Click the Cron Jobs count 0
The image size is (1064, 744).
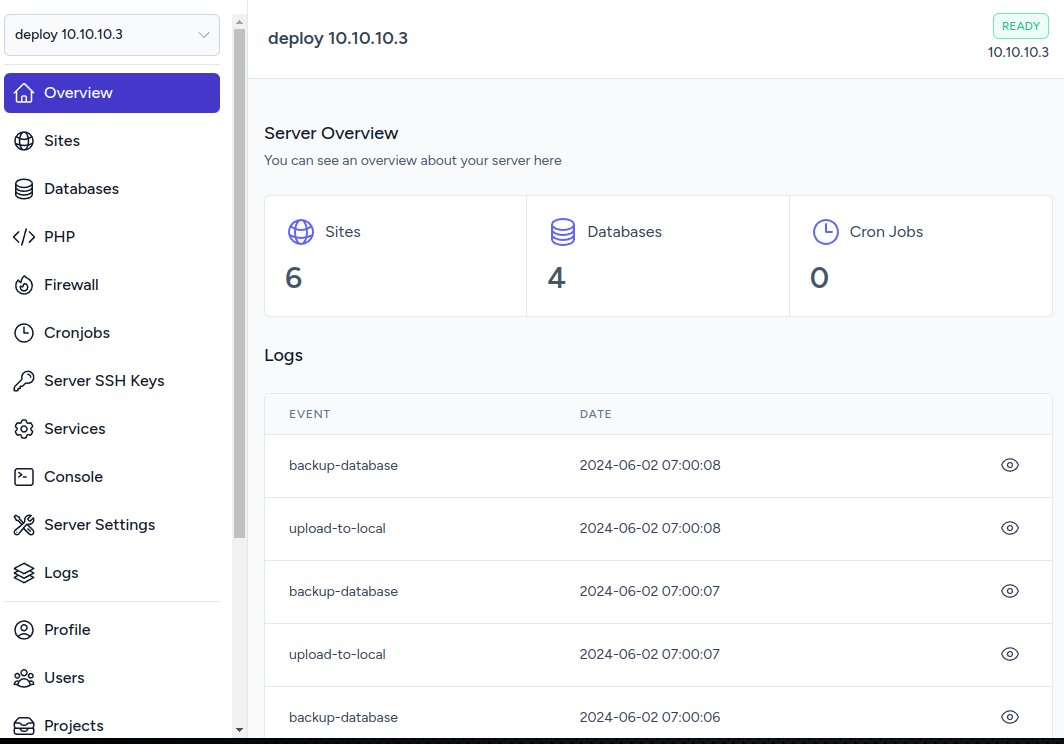(x=819, y=278)
